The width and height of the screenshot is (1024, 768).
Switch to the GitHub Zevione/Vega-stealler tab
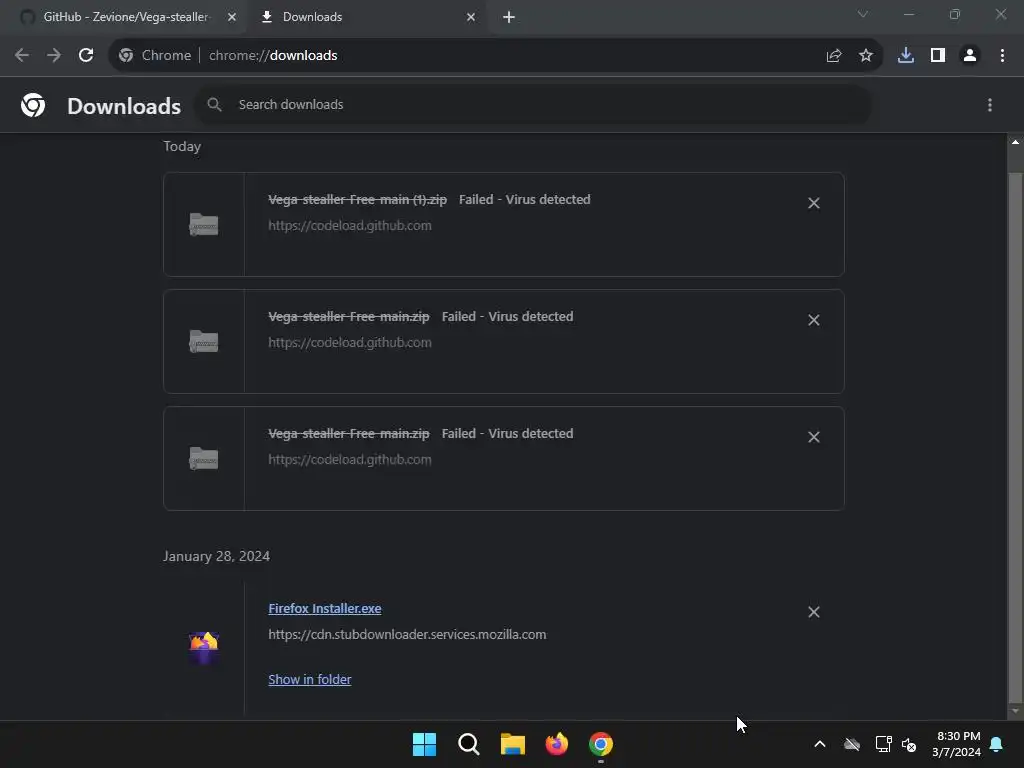coord(125,17)
